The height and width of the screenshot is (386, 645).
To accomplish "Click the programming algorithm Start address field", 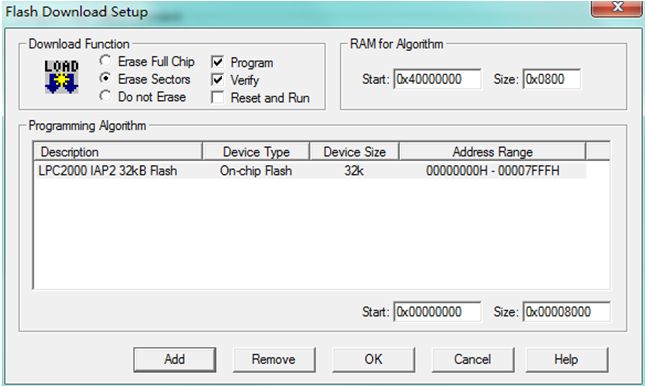I will 437,312.
